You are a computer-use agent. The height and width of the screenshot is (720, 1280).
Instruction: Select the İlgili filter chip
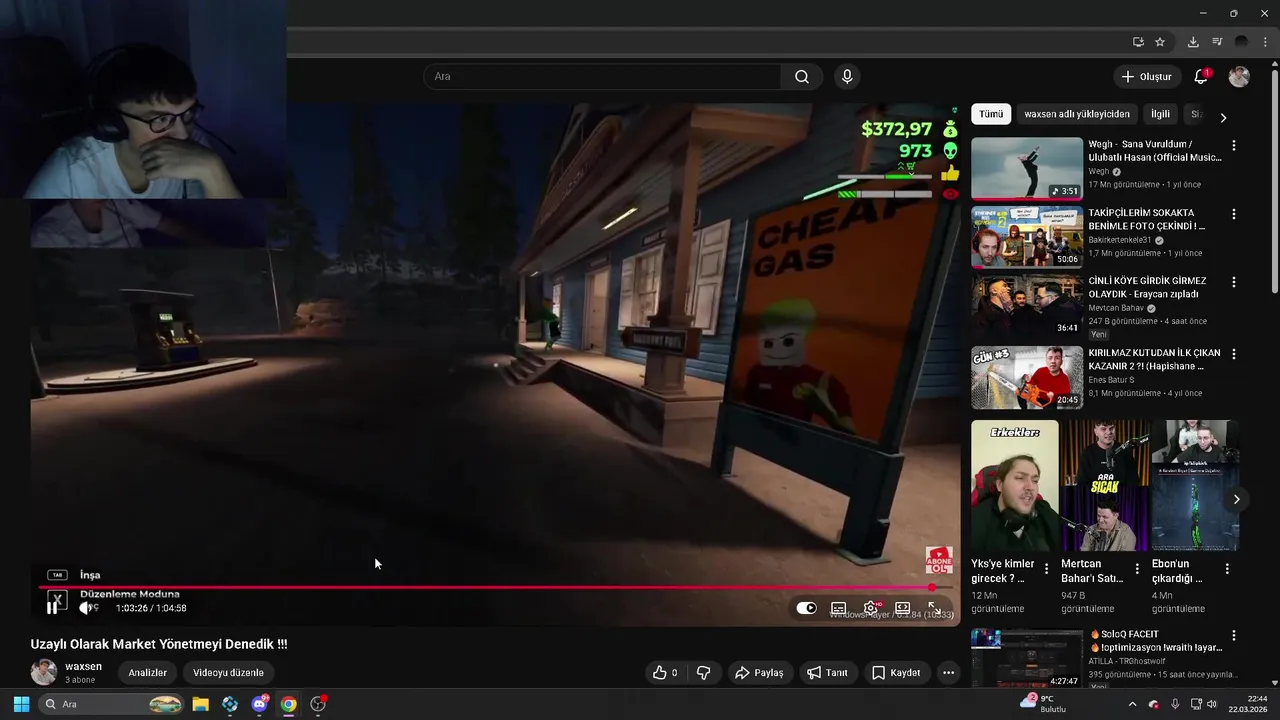point(1160,114)
